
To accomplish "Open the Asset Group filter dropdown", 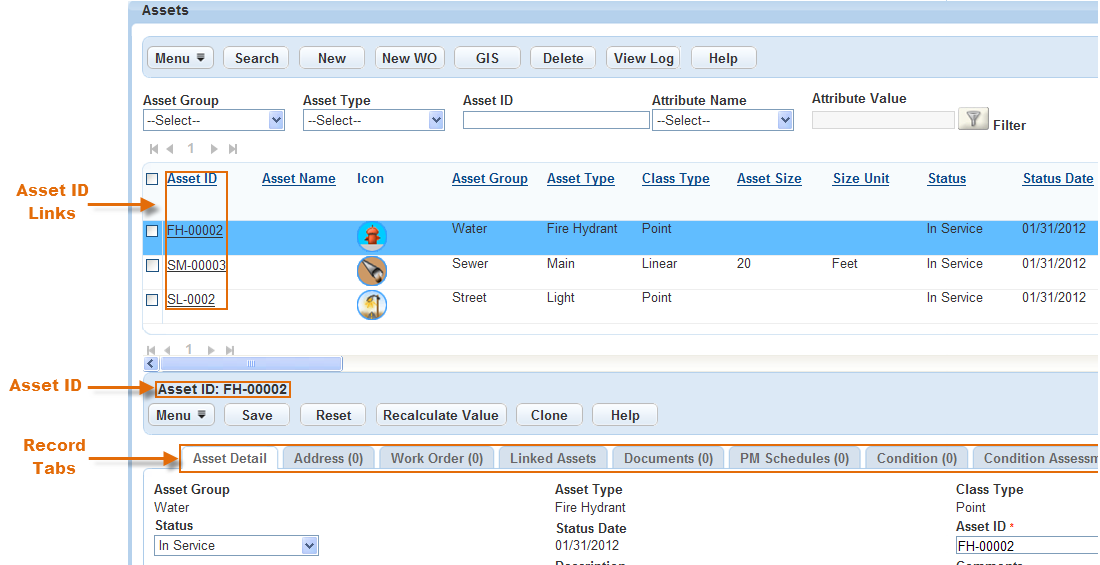I will click(x=276, y=120).
